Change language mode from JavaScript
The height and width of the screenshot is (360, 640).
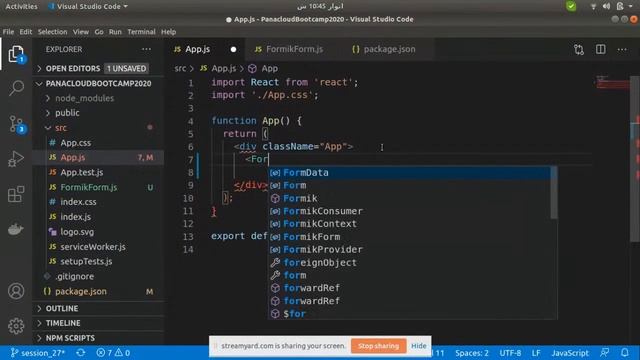coord(570,353)
